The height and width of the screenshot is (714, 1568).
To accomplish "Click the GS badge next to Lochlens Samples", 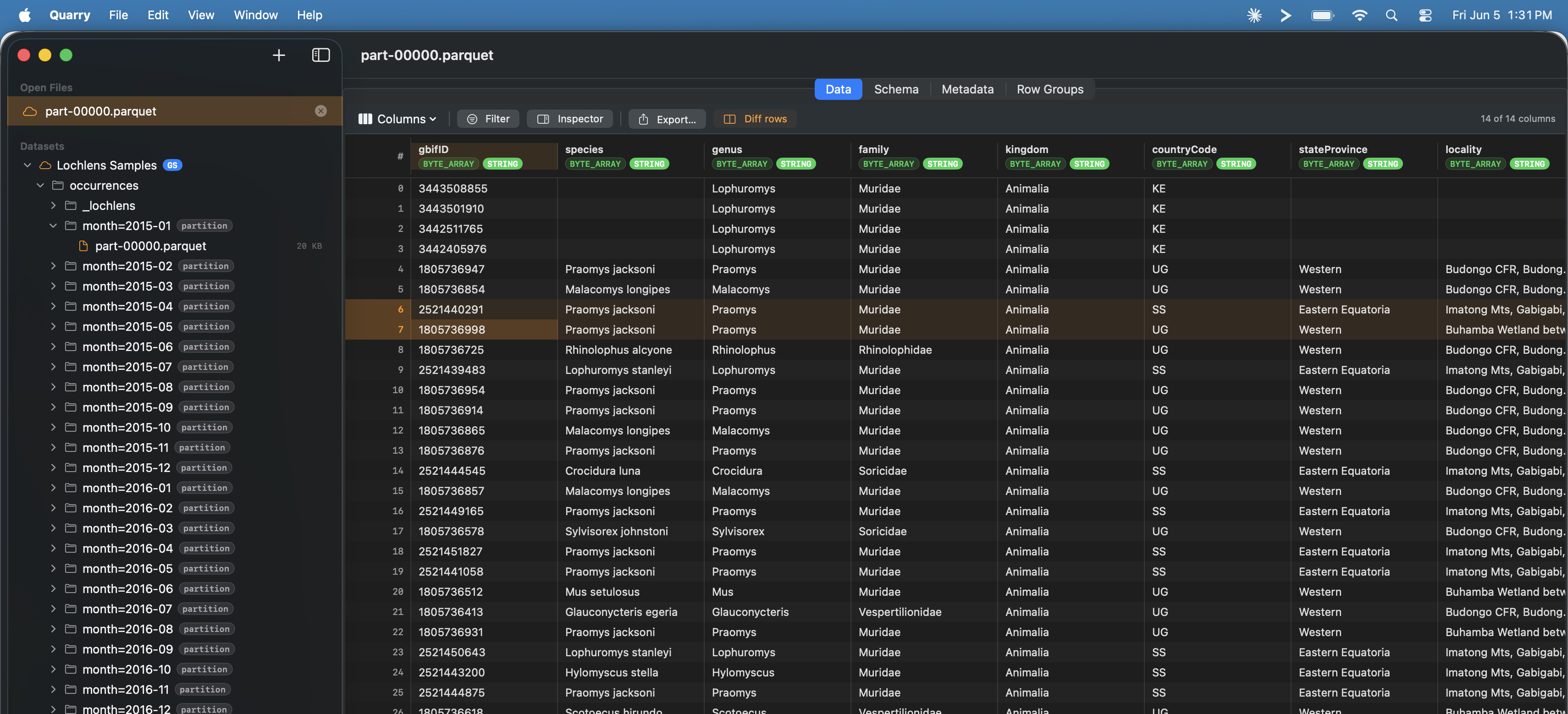I will click(x=173, y=165).
